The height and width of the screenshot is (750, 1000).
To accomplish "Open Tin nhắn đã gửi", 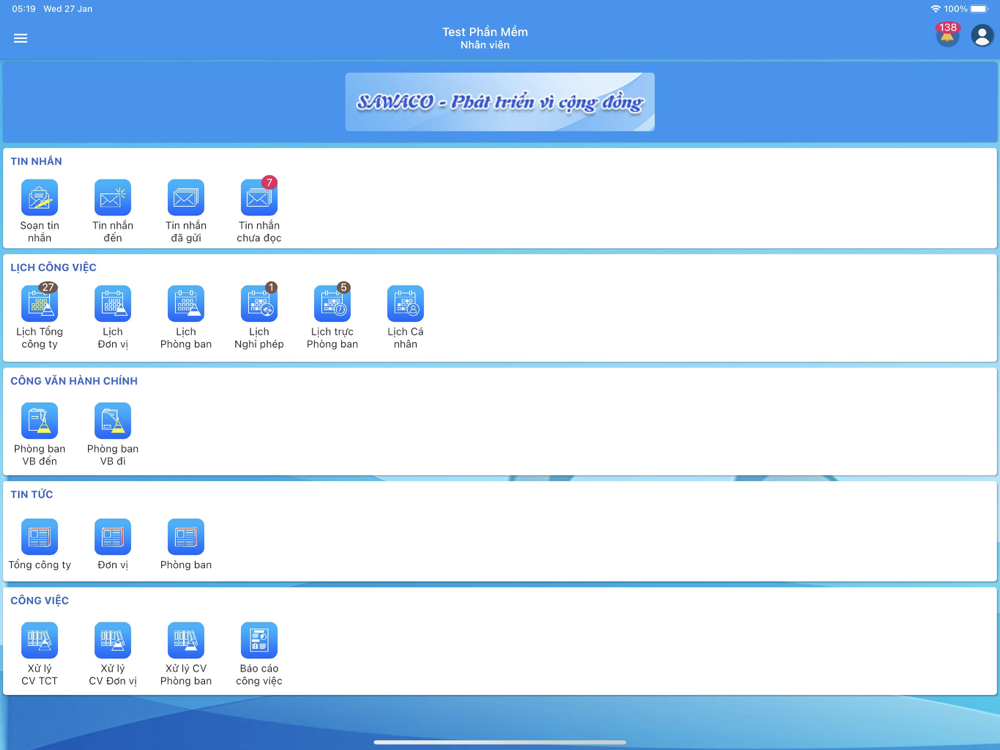I will click(x=186, y=198).
